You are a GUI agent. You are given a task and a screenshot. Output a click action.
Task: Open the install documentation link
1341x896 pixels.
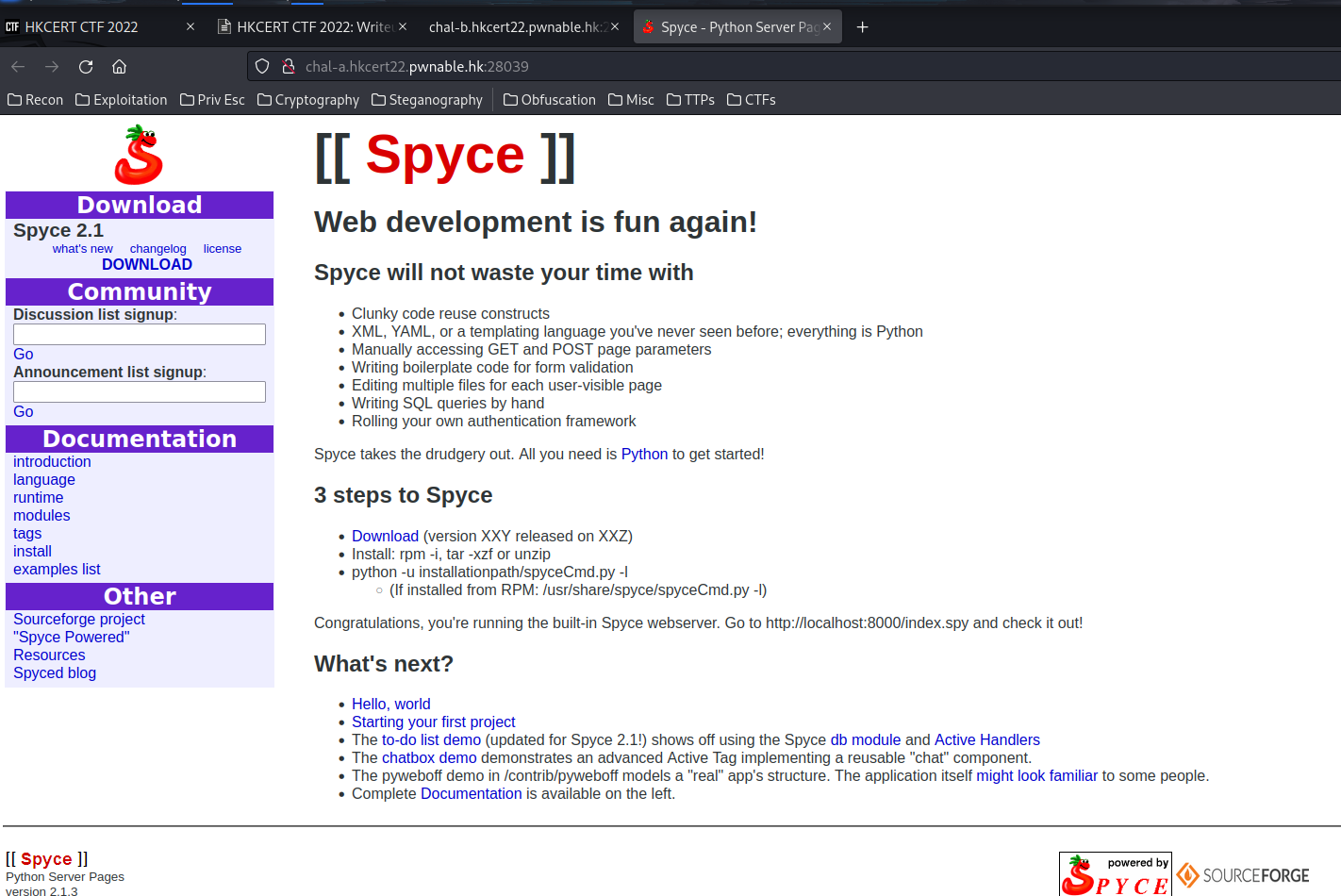click(32, 552)
